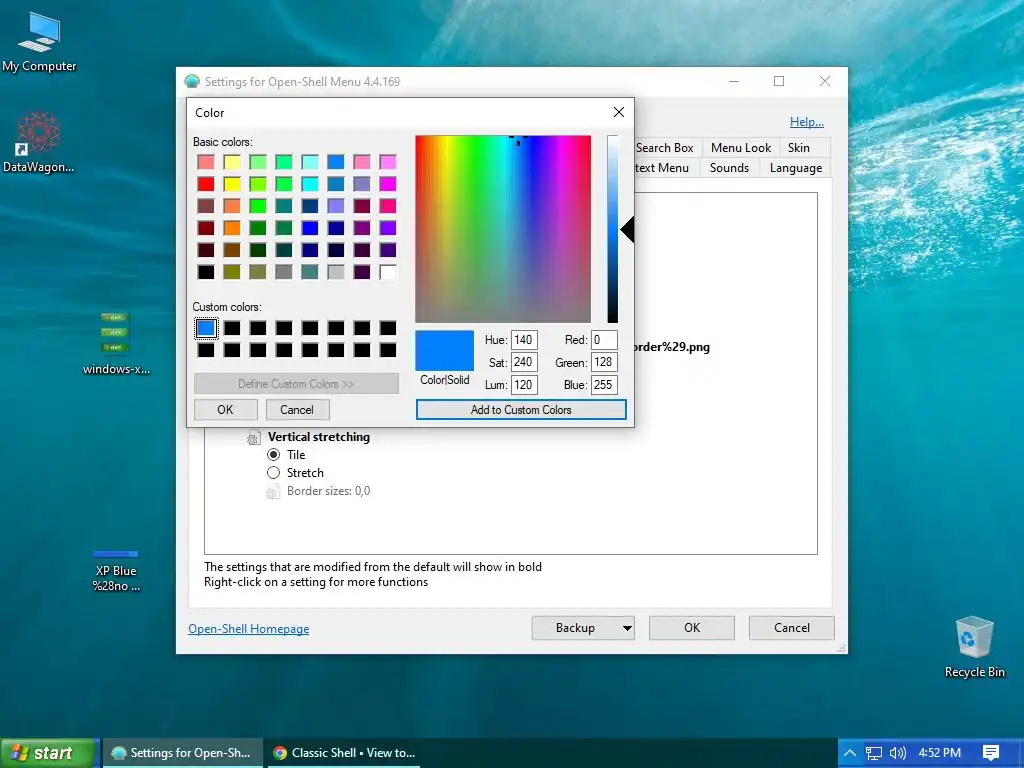The width and height of the screenshot is (1024, 768).
Task: Switch to the Language tab
Action: (x=795, y=168)
